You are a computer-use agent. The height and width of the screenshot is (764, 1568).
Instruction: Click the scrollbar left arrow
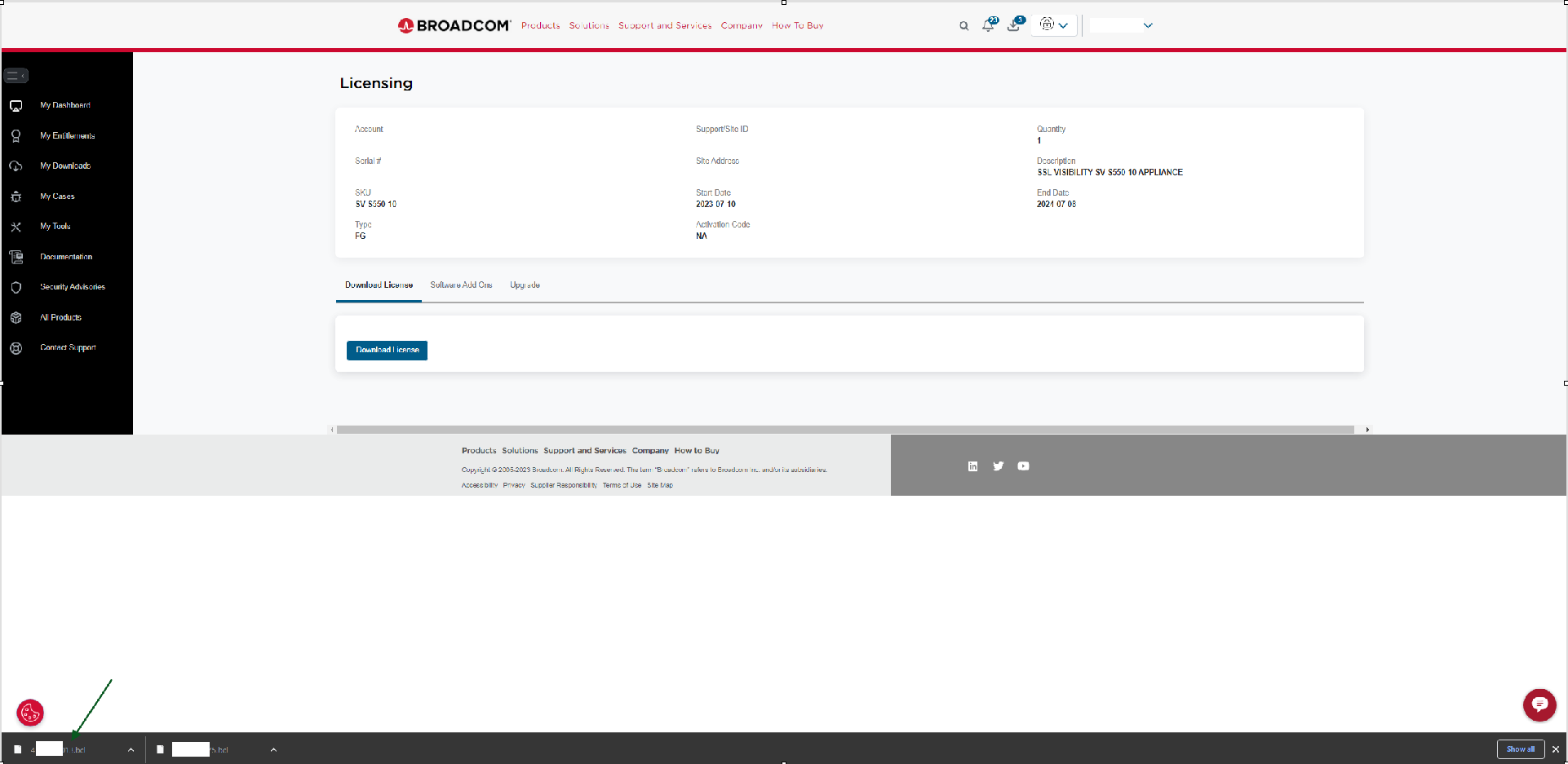click(332, 430)
